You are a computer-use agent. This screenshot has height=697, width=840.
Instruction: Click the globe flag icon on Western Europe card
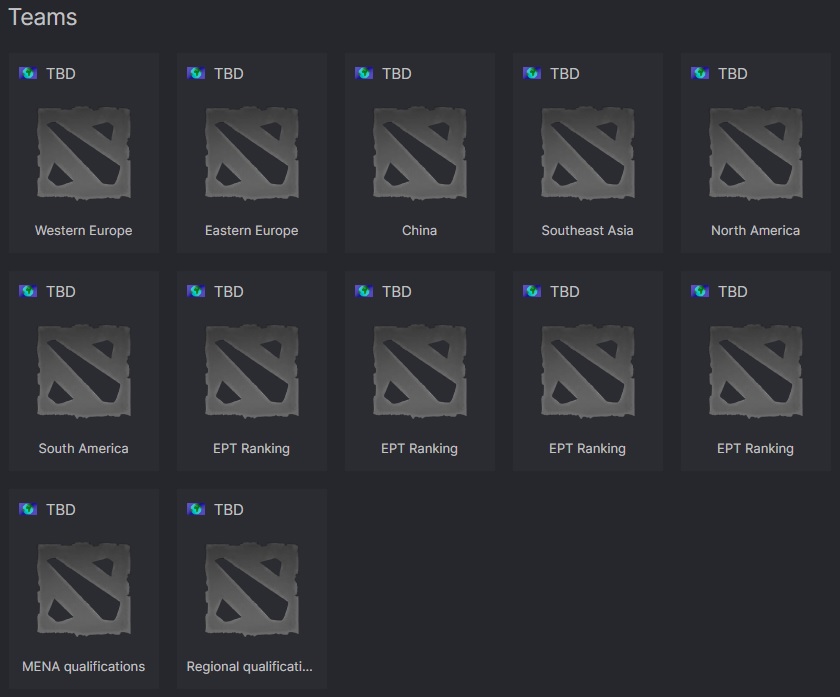pyautogui.click(x=28, y=73)
